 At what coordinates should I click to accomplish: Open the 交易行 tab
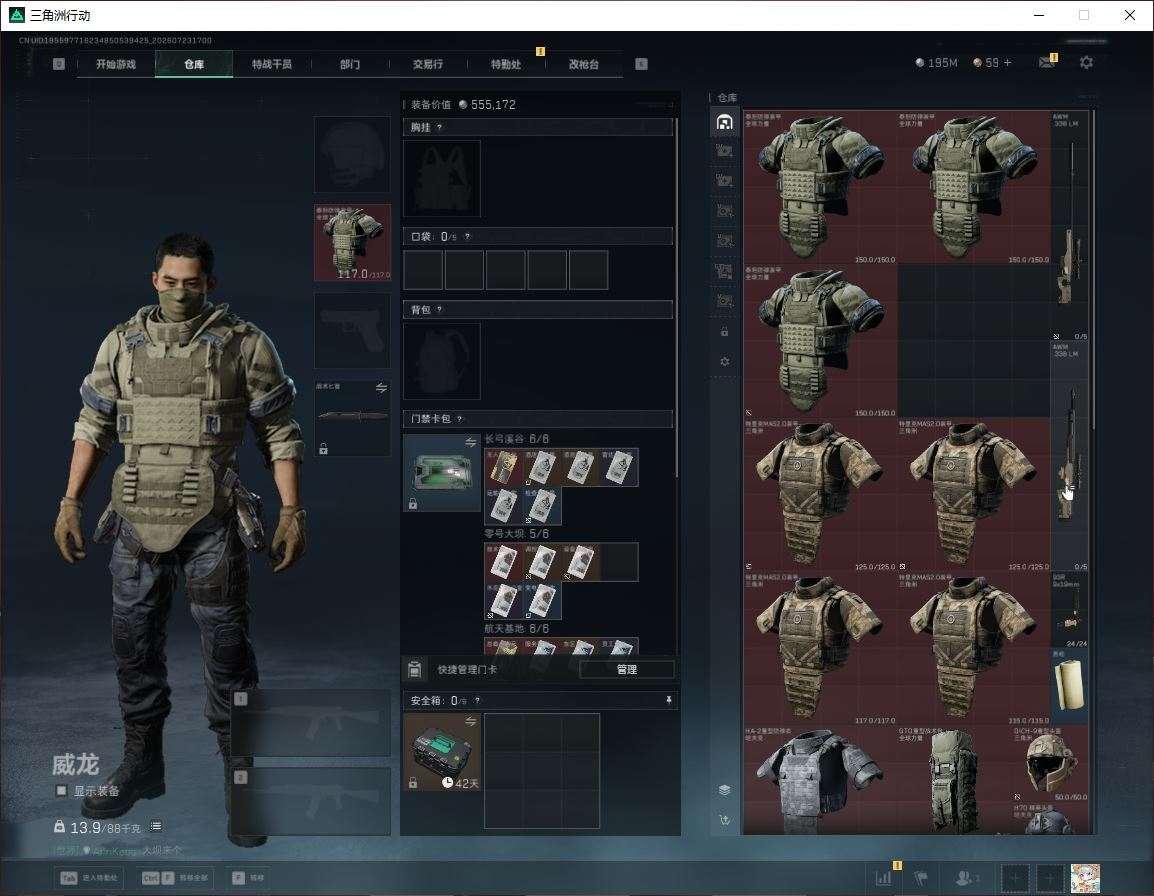428,64
